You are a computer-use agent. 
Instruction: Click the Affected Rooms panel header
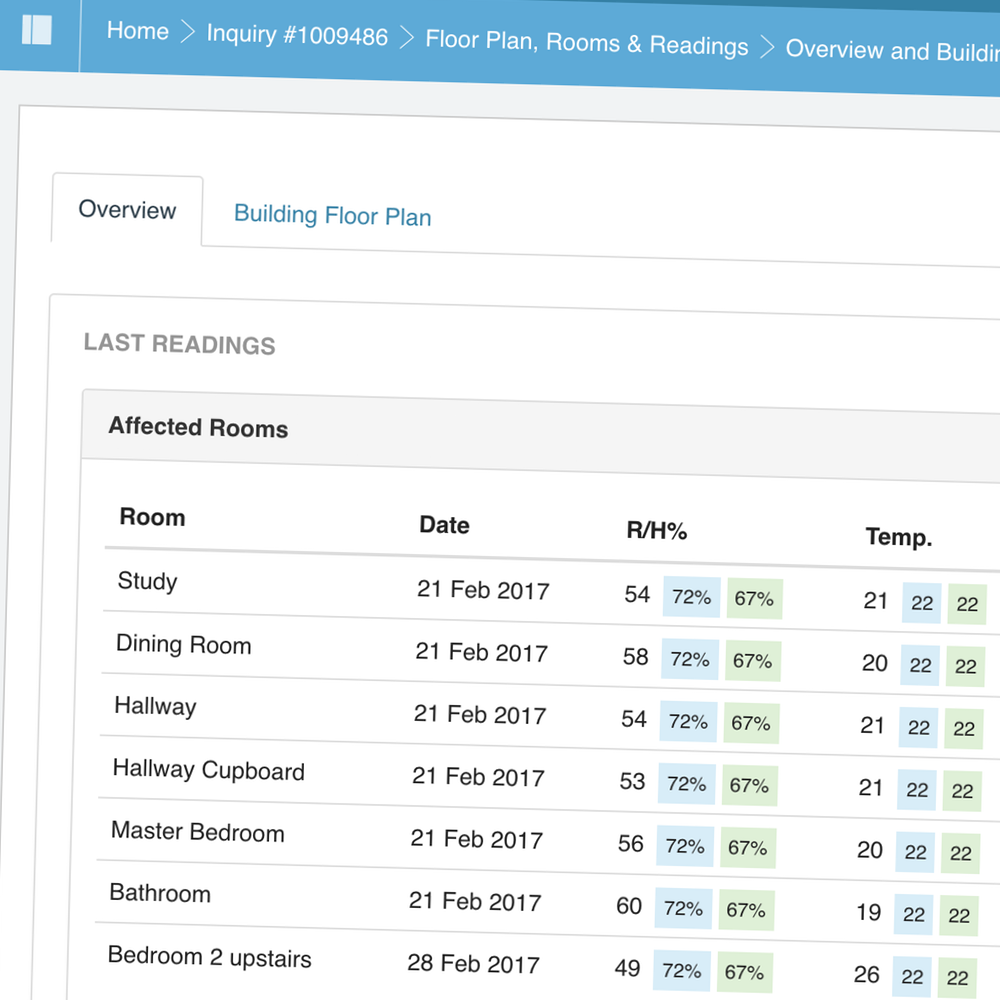click(198, 427)
